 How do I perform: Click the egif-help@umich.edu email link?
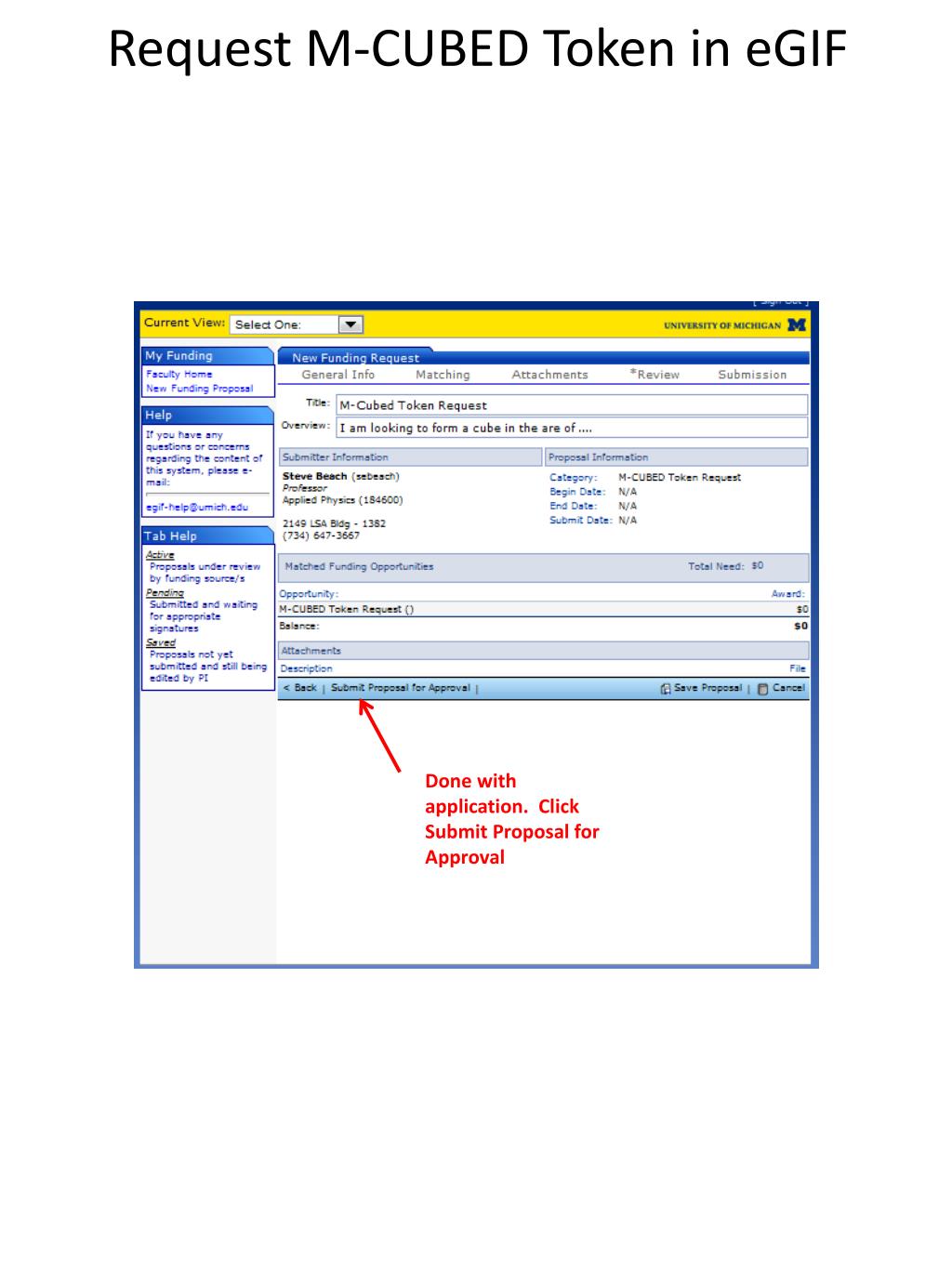coord(197,507)
